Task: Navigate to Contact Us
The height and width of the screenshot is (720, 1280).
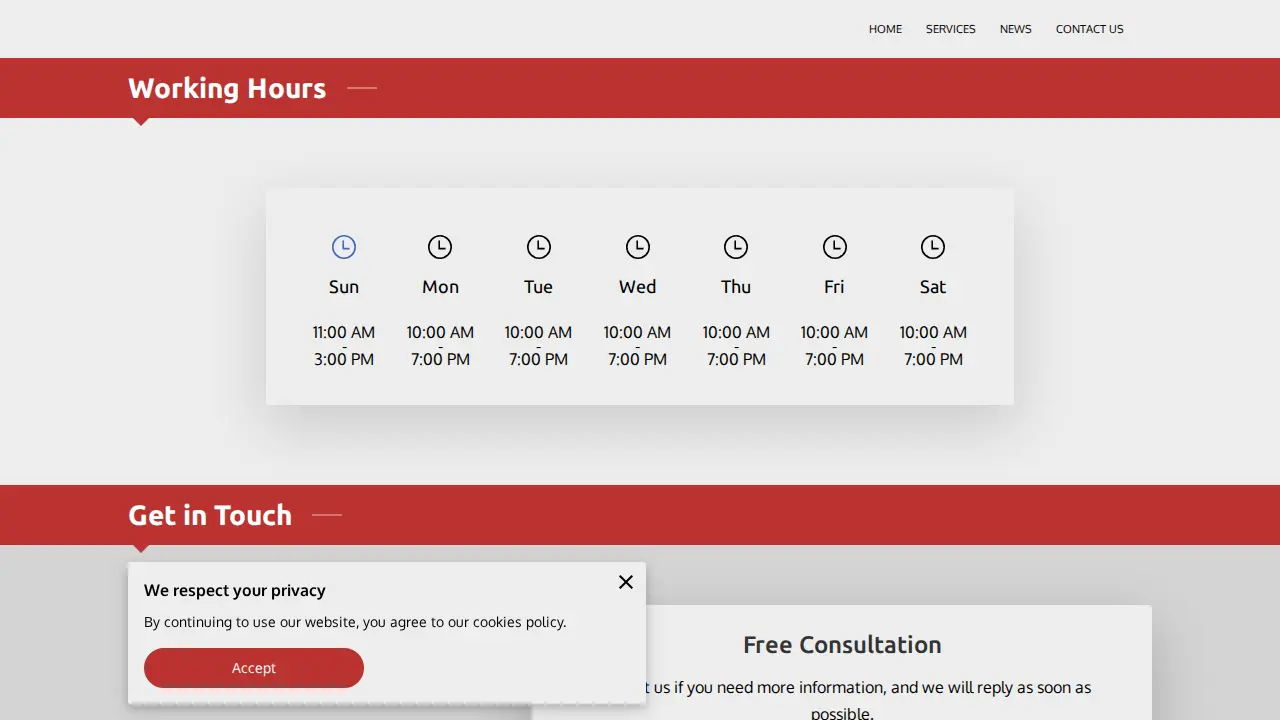Action: [x=1089, y=29]
